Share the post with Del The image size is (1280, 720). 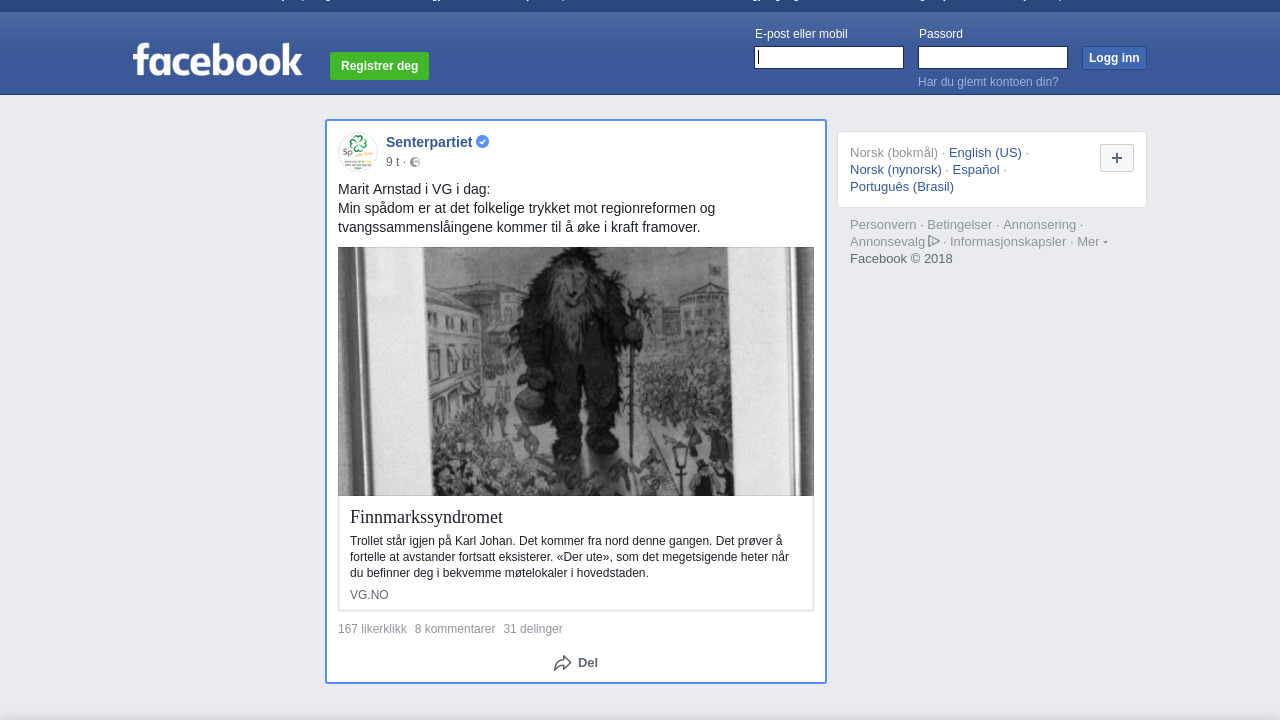point(576,663)
